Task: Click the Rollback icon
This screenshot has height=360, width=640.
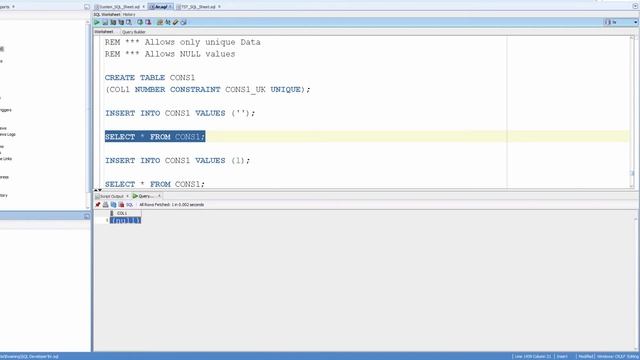Action: pos(148,22)
